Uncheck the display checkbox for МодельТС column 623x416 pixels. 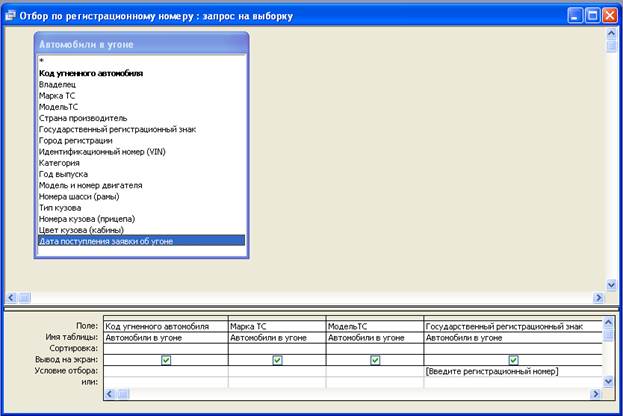[x=375, y=360]
